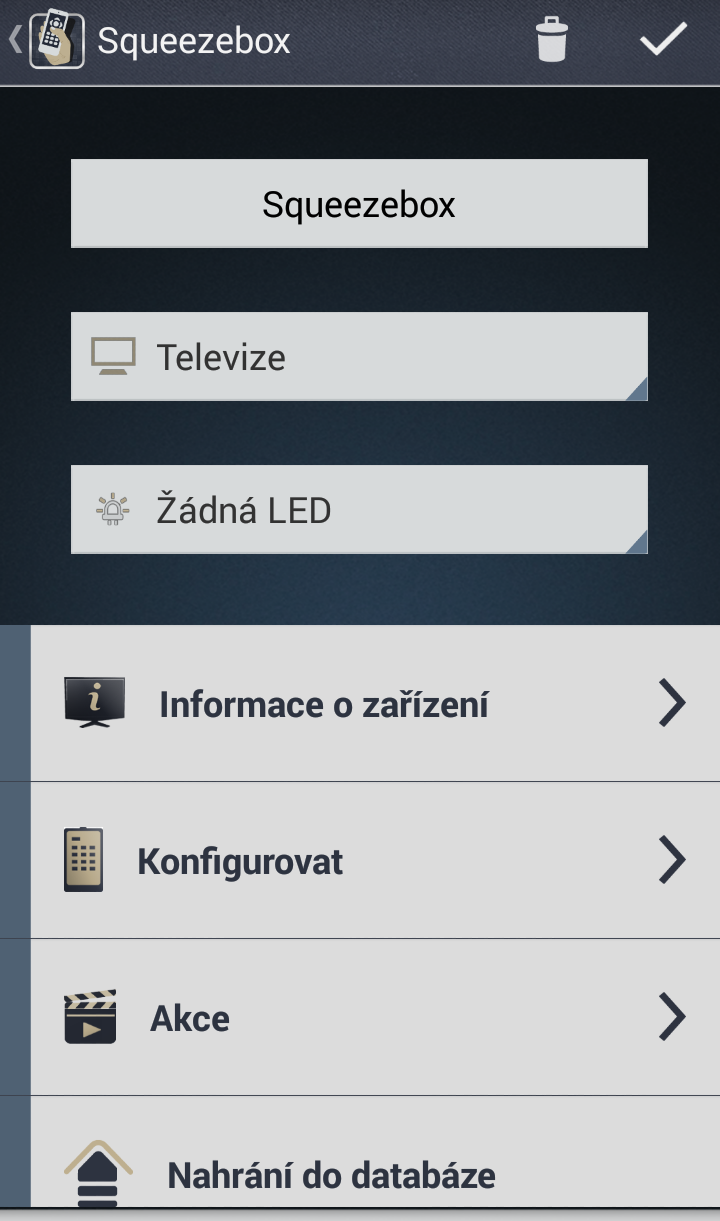
Task: Open the Televize device type dropdown
Action: 359,357
